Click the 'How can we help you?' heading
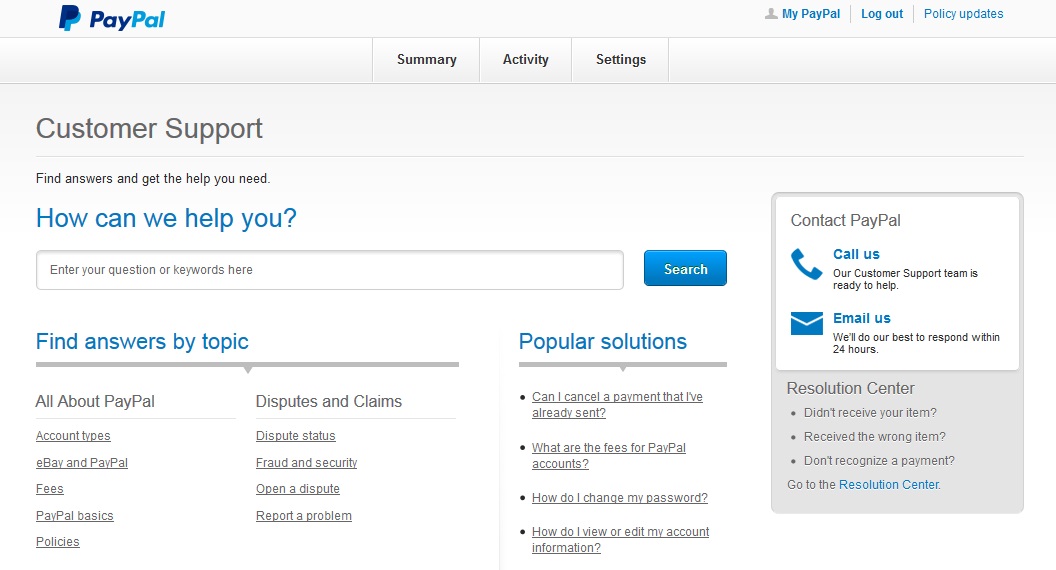Viewport: 1056px width, 570px height. [166, 218]
